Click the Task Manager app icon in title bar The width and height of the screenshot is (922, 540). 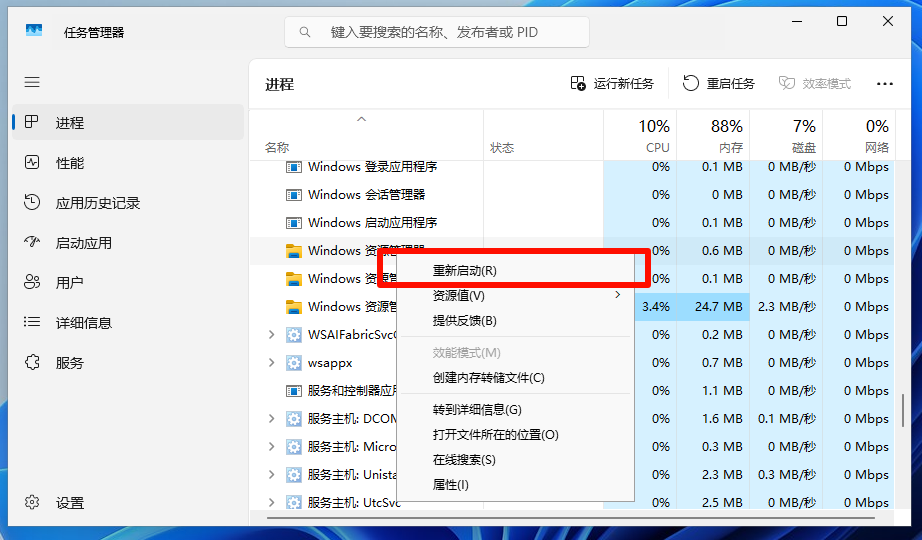[34, 30]
